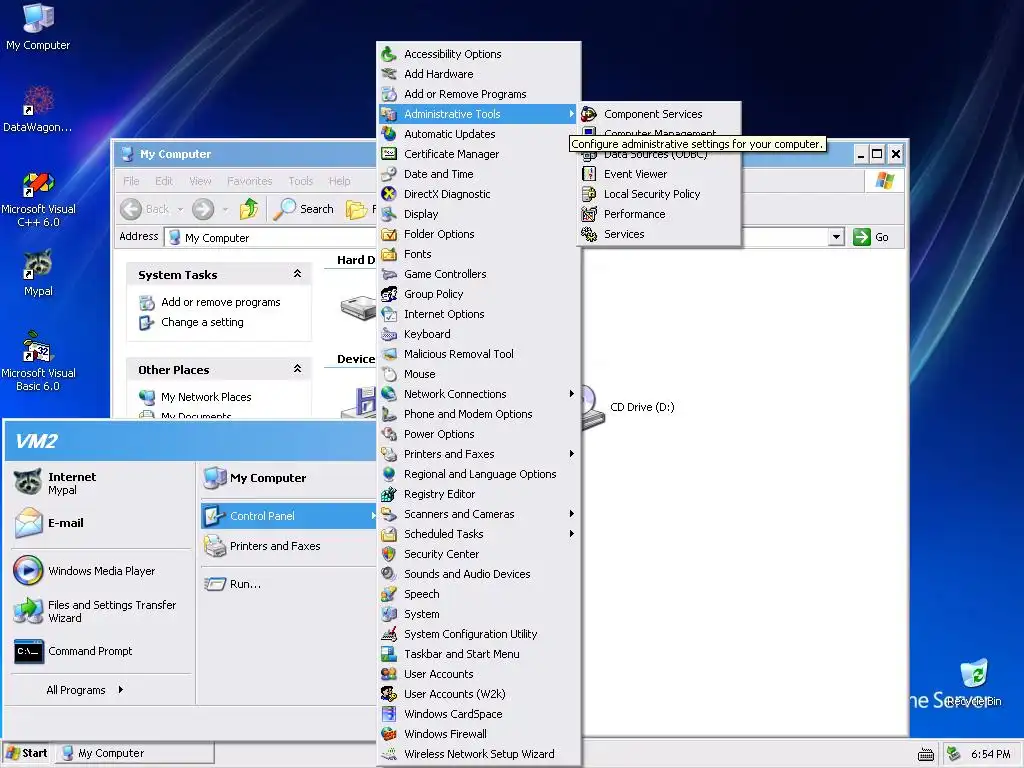
Task: Expand the Scheduled Tasks submenu arrow
Action: pos(571,534)
